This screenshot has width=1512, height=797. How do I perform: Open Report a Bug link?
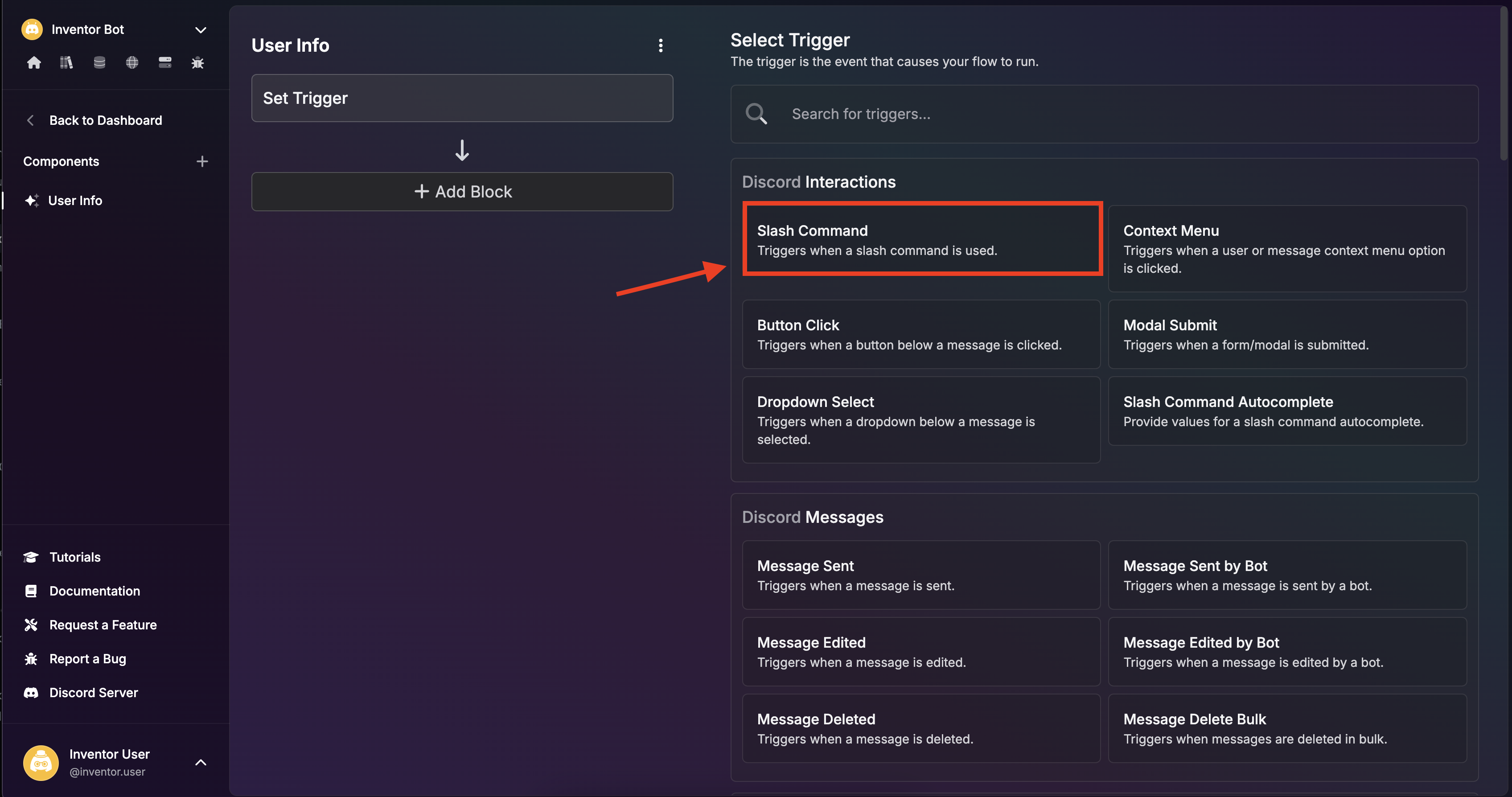point(87,659)
